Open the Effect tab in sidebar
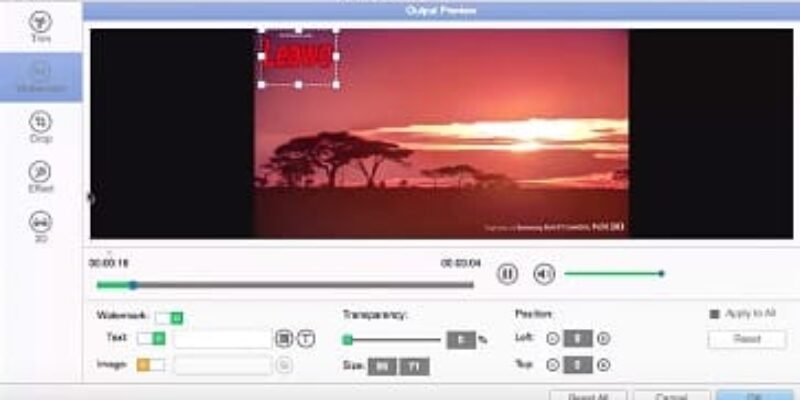The width and height of the screenshot is (800, 400). click(x=40, y=177)
